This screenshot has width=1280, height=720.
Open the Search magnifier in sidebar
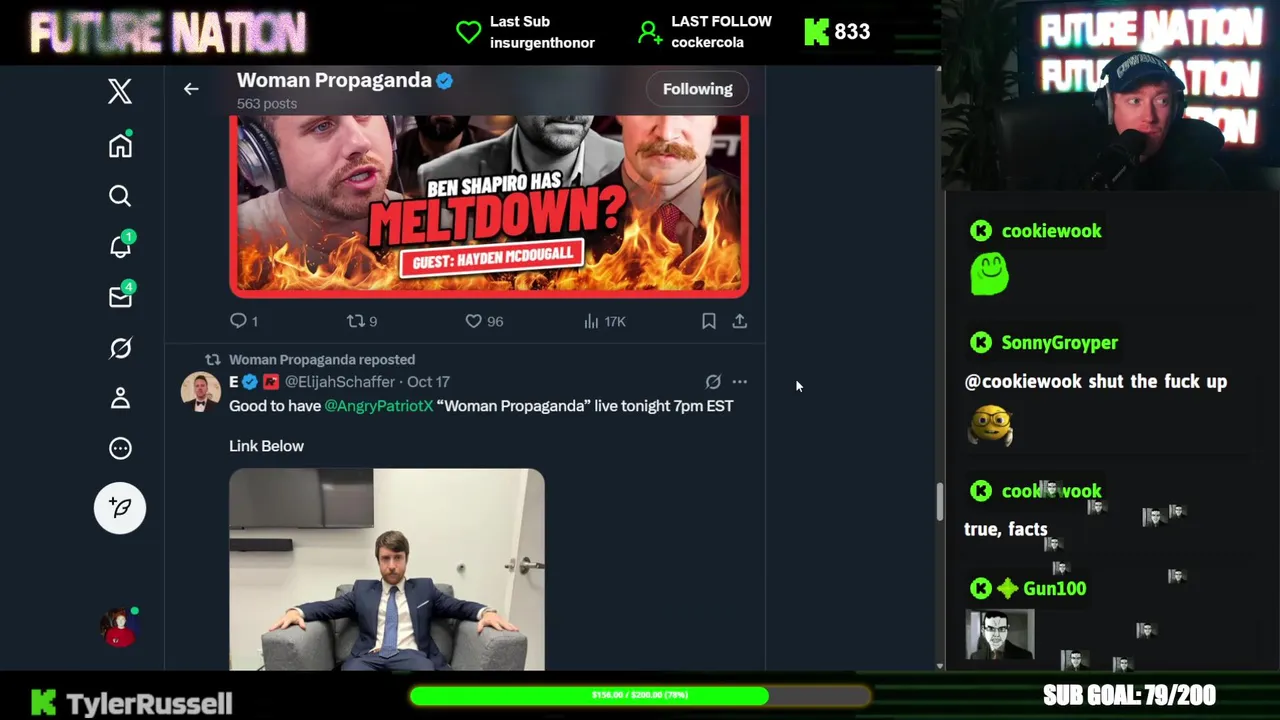(120, 196)
